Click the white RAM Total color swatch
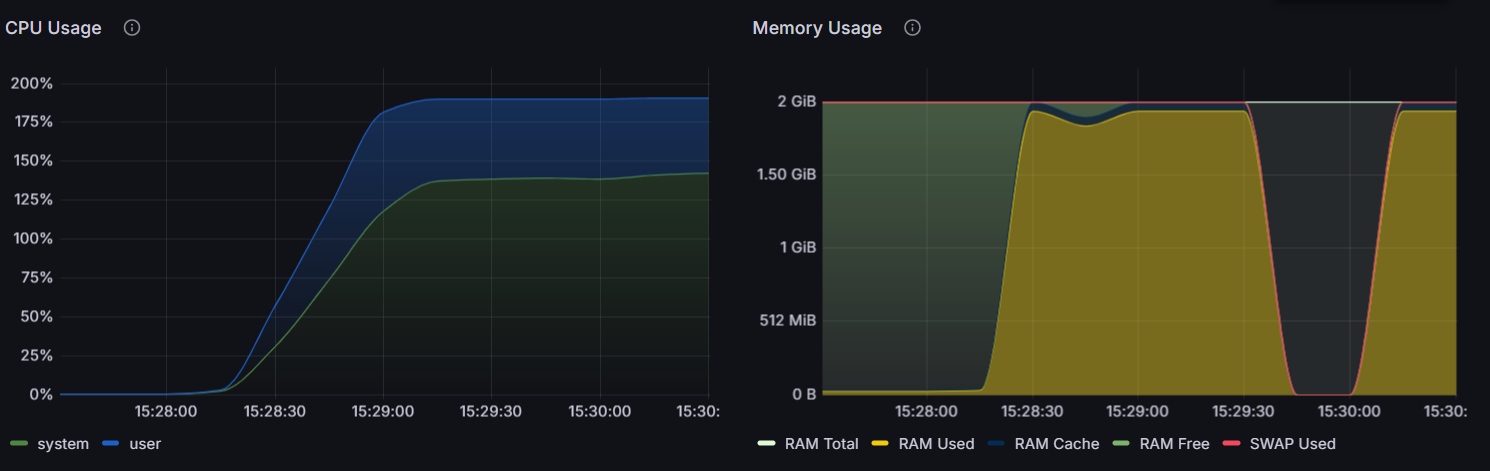Viewport: 1490px width, 471px height. 767,443
